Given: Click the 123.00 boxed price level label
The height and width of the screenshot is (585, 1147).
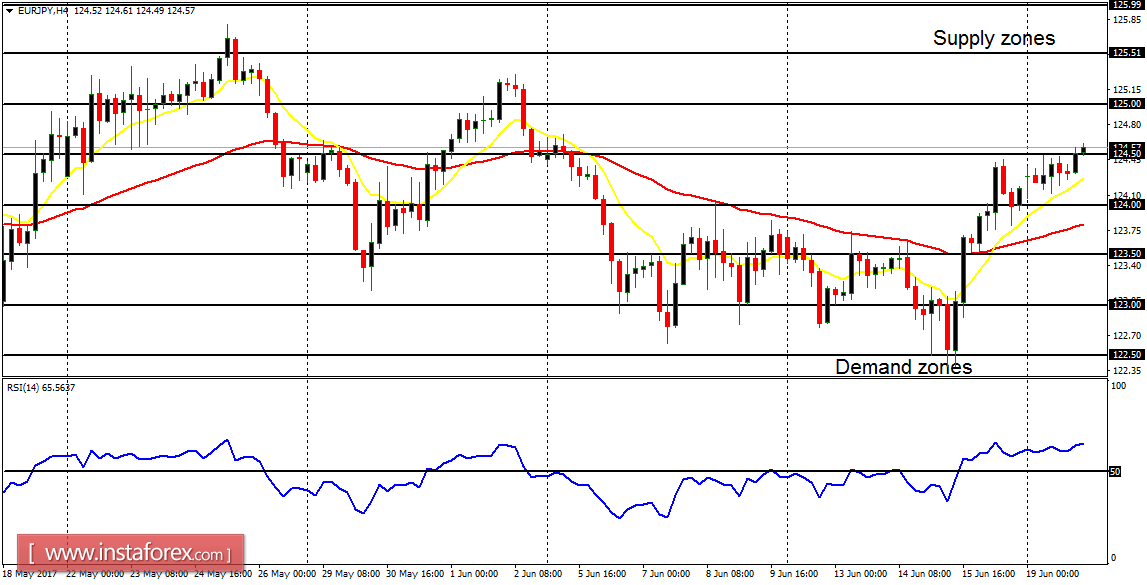Looking at the screenshot, I should (1127, 304).
